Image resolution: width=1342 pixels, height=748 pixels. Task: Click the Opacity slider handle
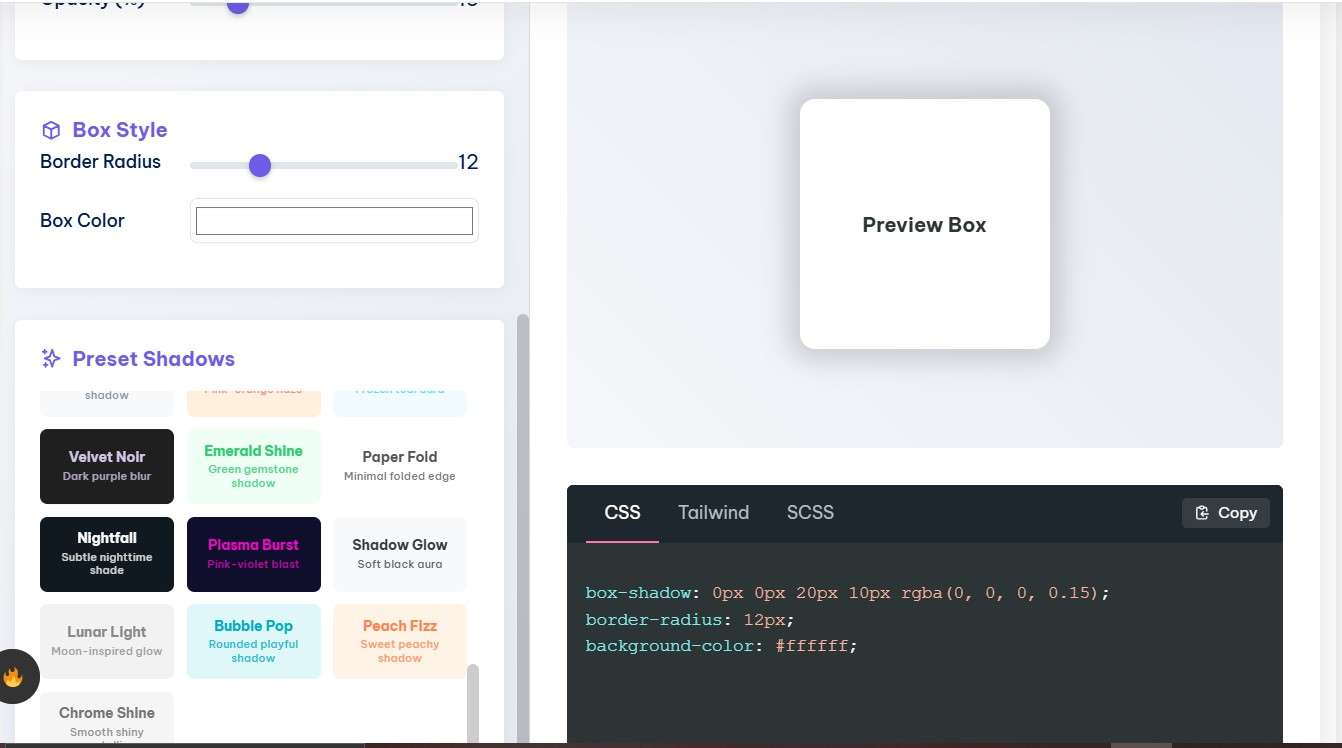pos(237,5)
